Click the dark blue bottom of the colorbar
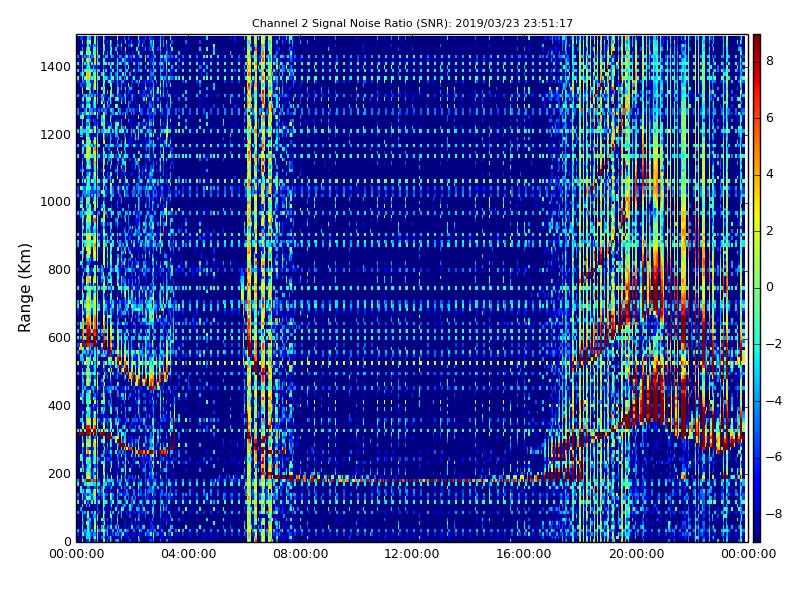Viewport: 800px width, 600px height. [757, 531]
